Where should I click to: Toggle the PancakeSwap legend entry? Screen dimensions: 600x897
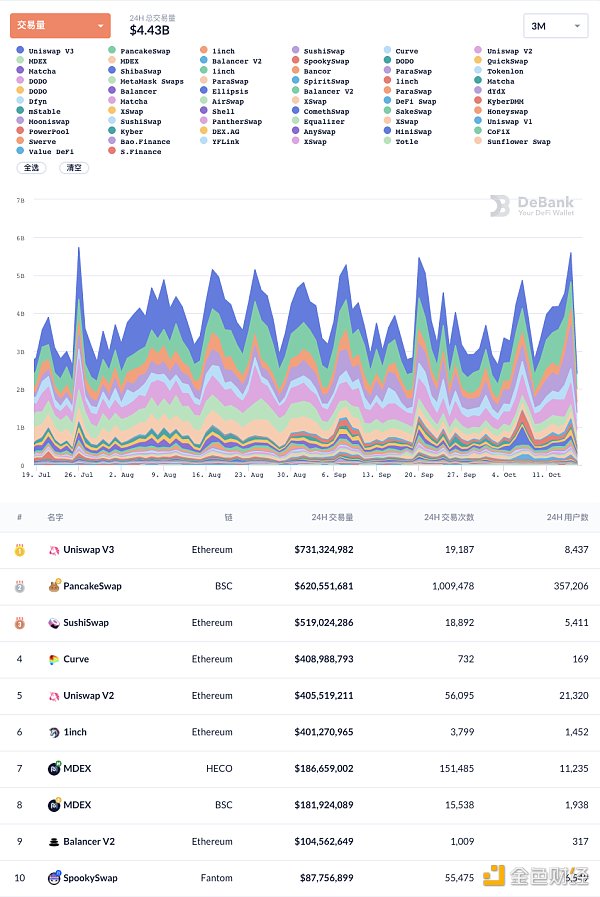coord(144,51)
